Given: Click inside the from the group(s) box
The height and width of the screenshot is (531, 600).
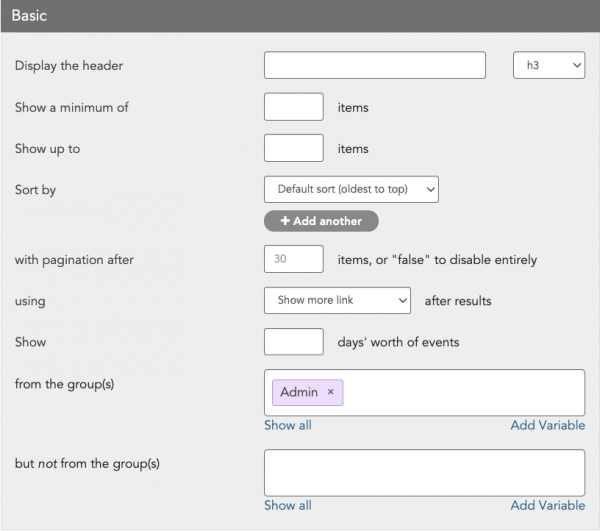Looking at the screenshot, I should (424, 393).
